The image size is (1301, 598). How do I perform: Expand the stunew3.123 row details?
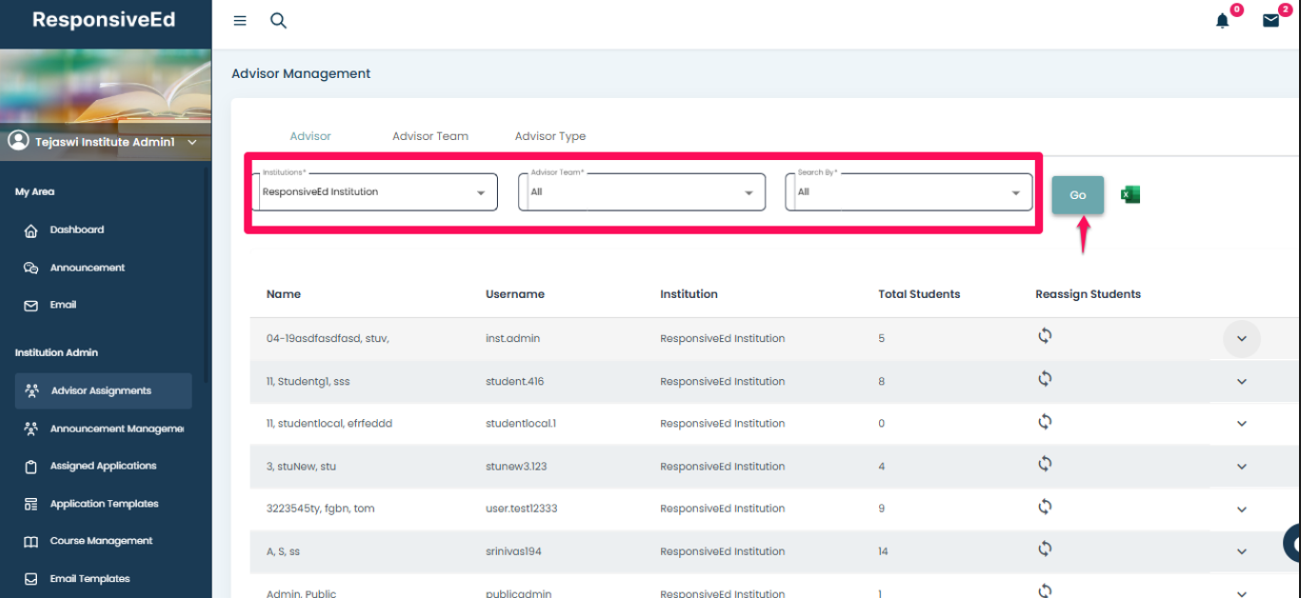click(x=1242, y=467)
